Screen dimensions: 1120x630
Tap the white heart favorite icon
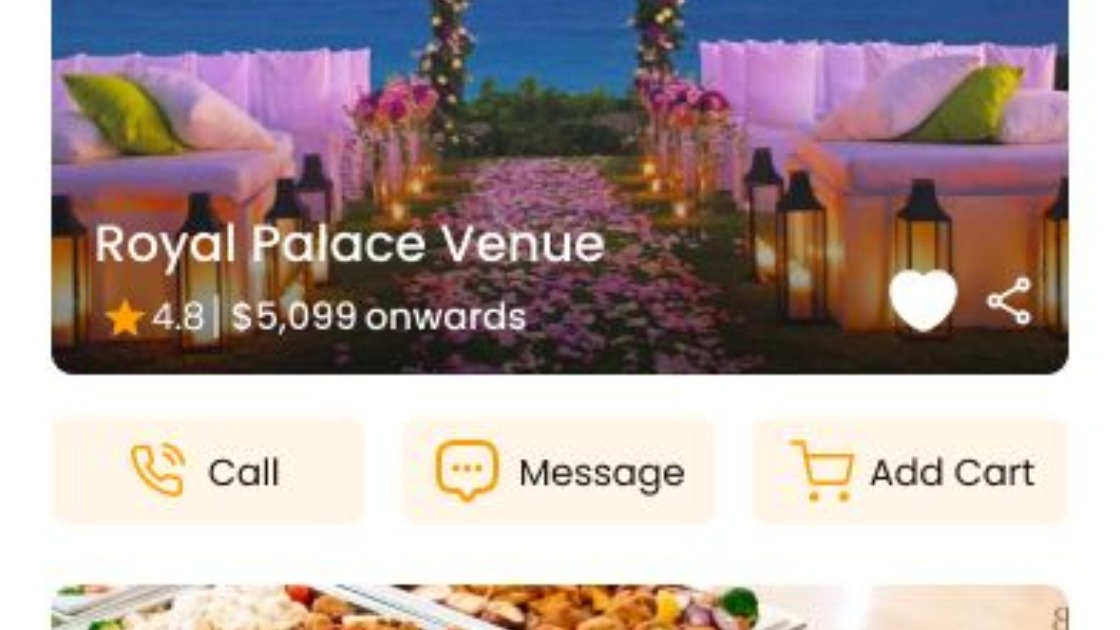[x=923, y=301]
